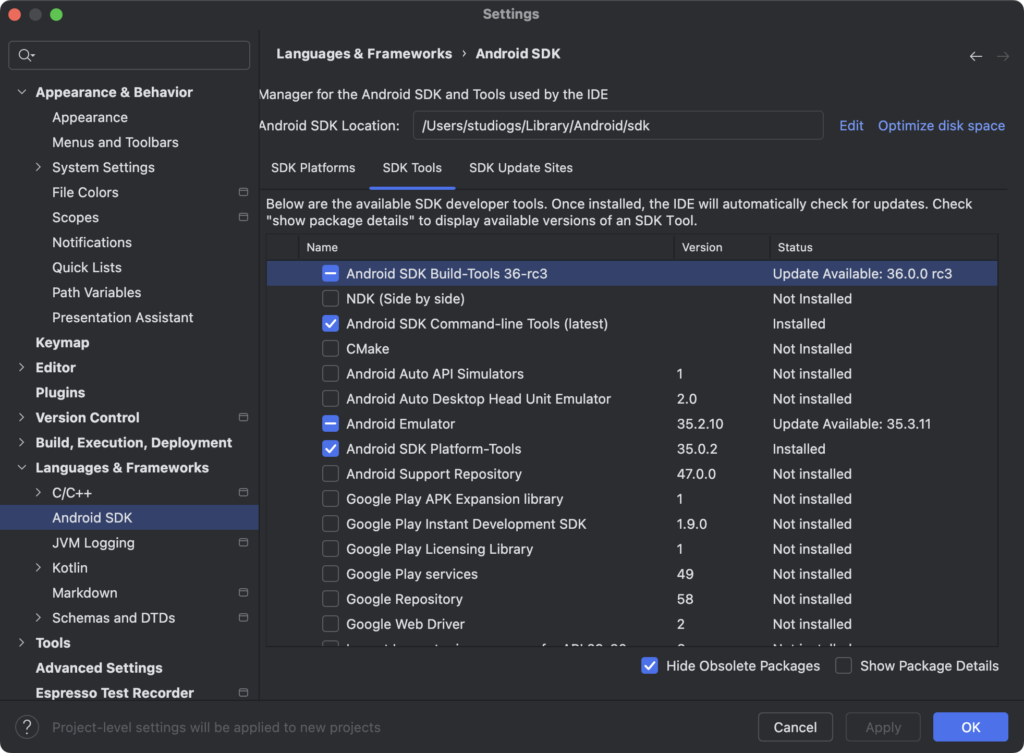Expand the Editor section
1024x753 pixels.
click(22, 368)
